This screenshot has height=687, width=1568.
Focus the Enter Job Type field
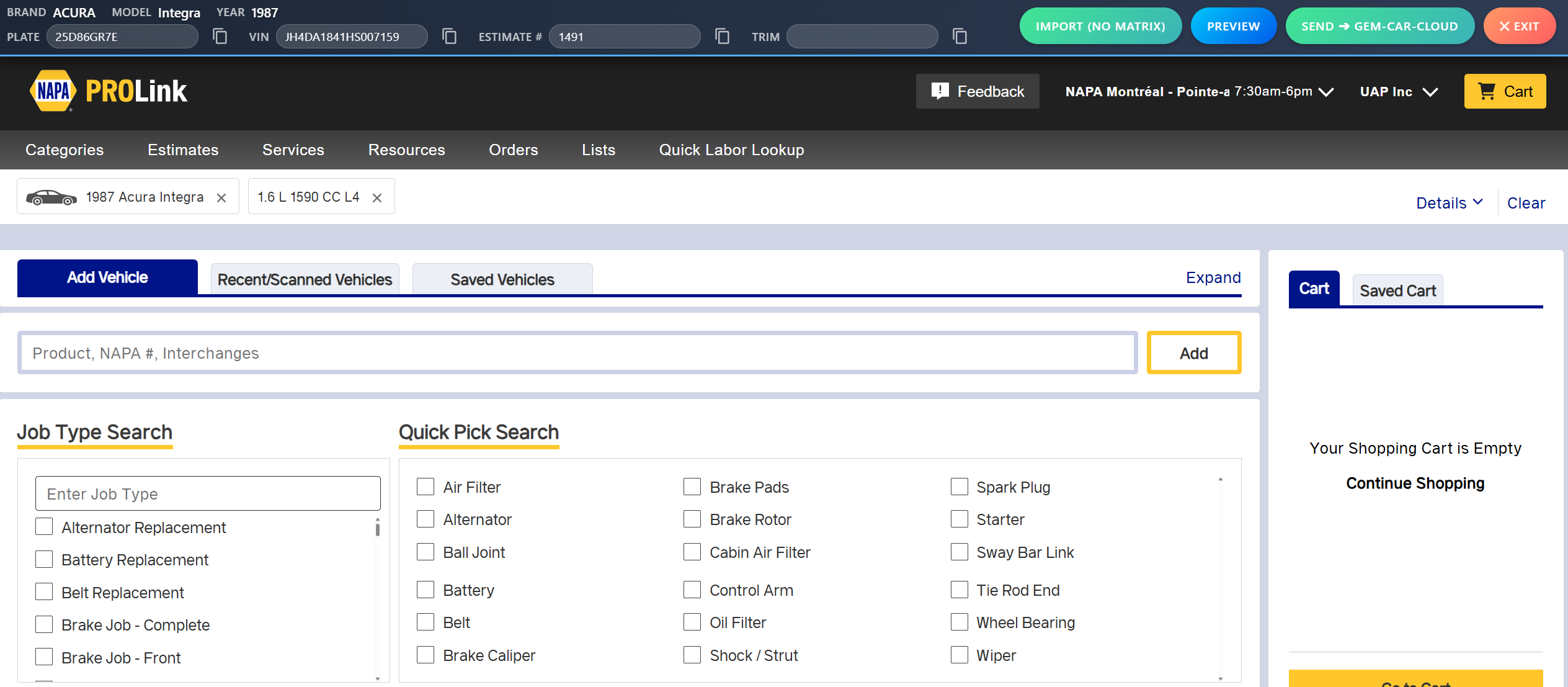click(208, 493)
